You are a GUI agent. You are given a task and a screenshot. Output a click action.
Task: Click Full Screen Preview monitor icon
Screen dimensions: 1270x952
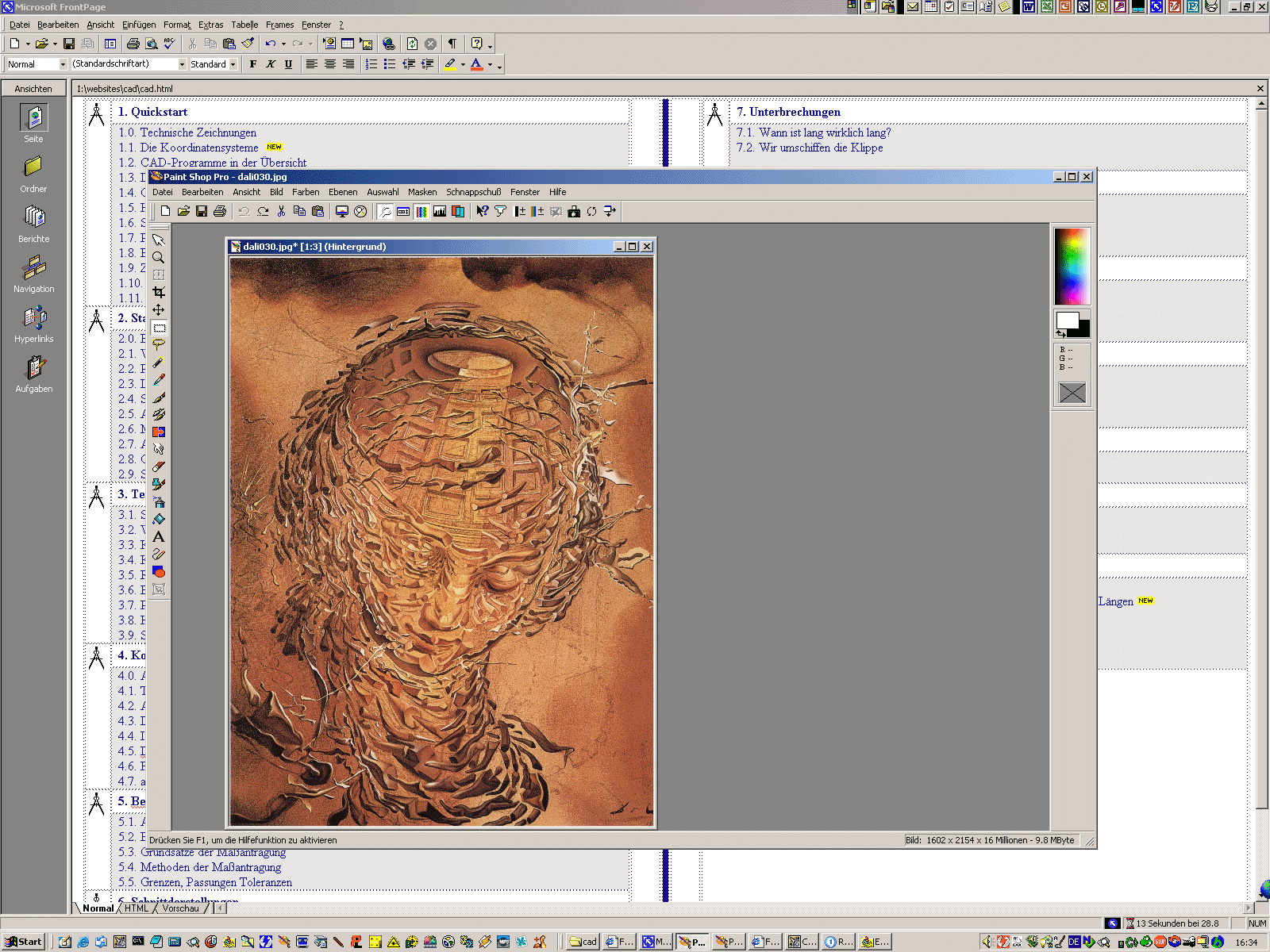tap(342, 211)
